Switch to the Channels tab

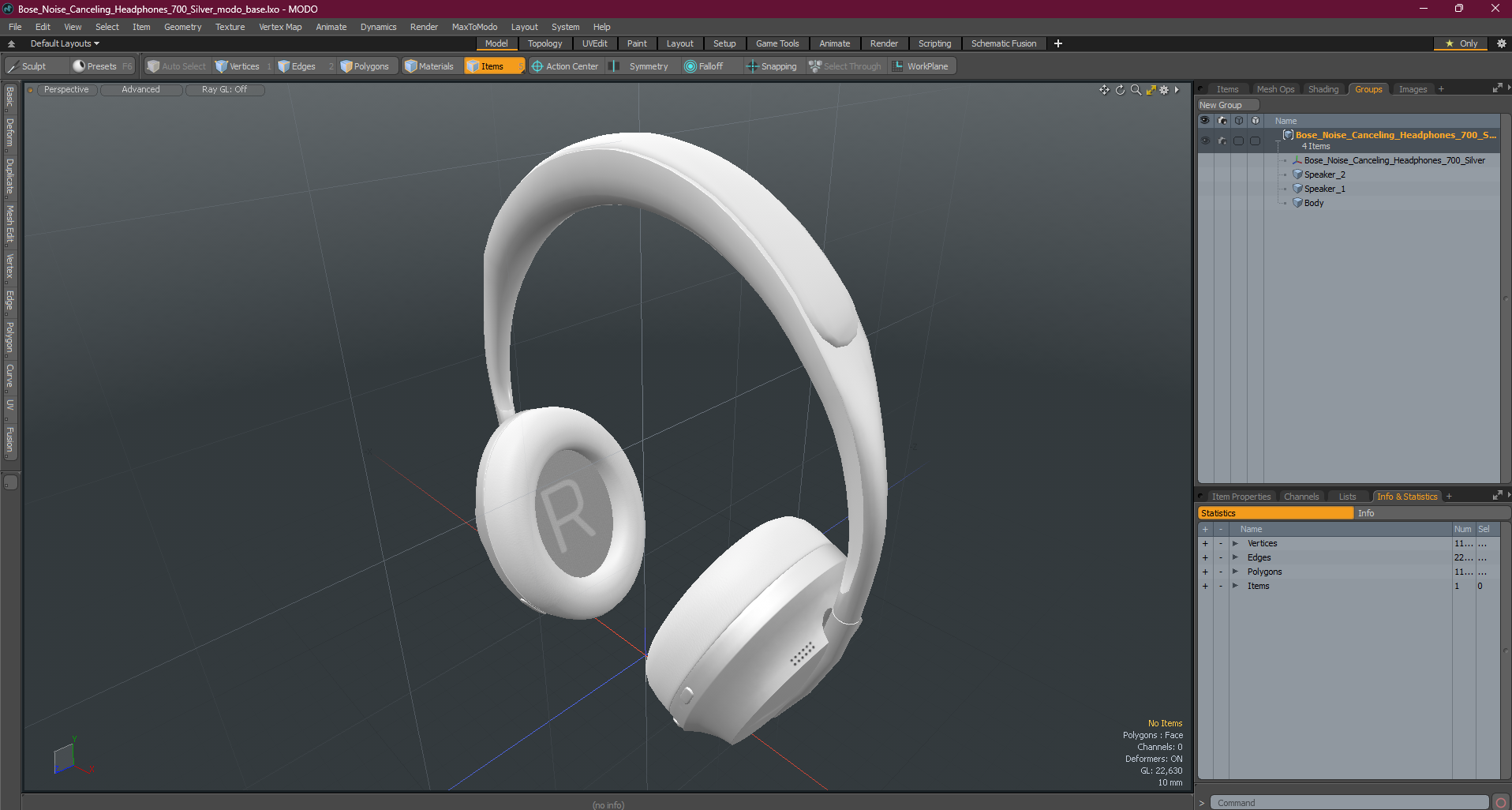pyautogui.click(x=1301, y=497)
